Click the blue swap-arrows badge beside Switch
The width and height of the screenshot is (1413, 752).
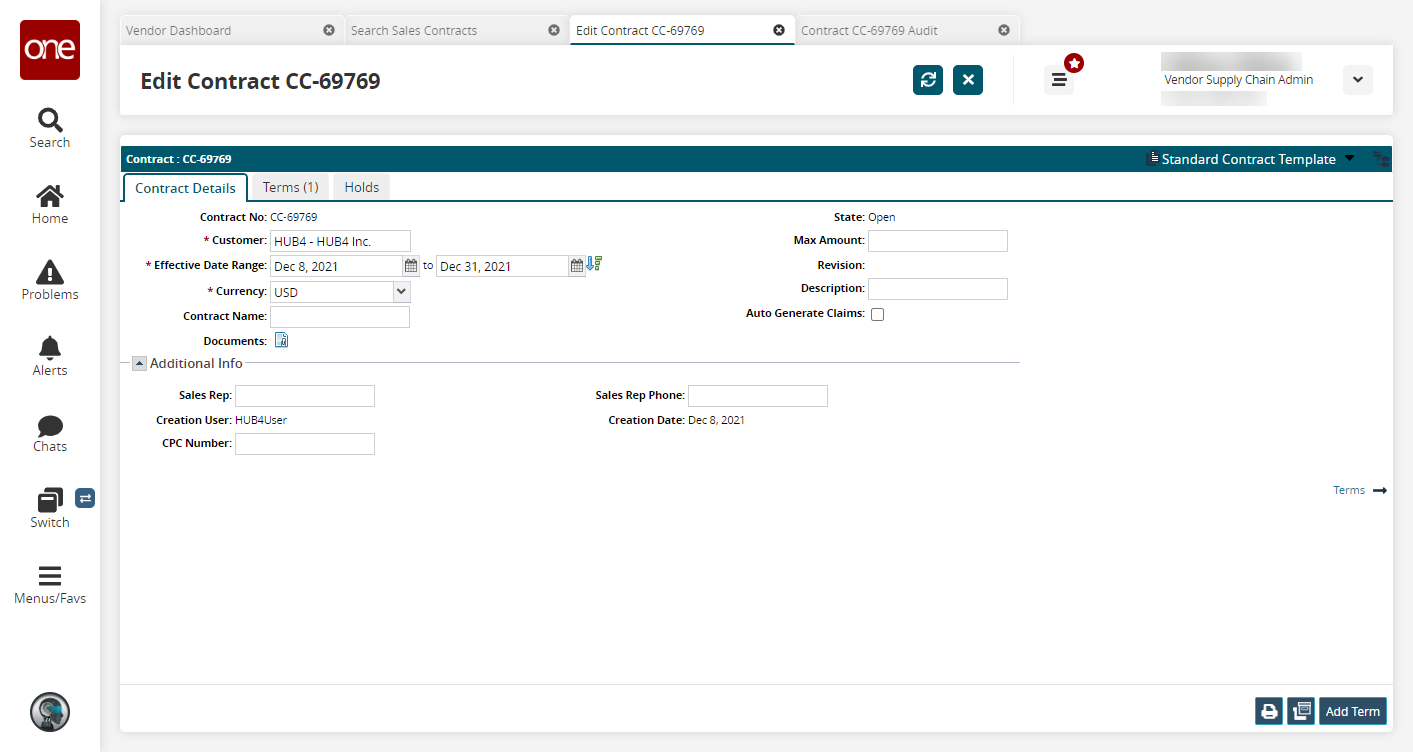click(x=85, y=498)
